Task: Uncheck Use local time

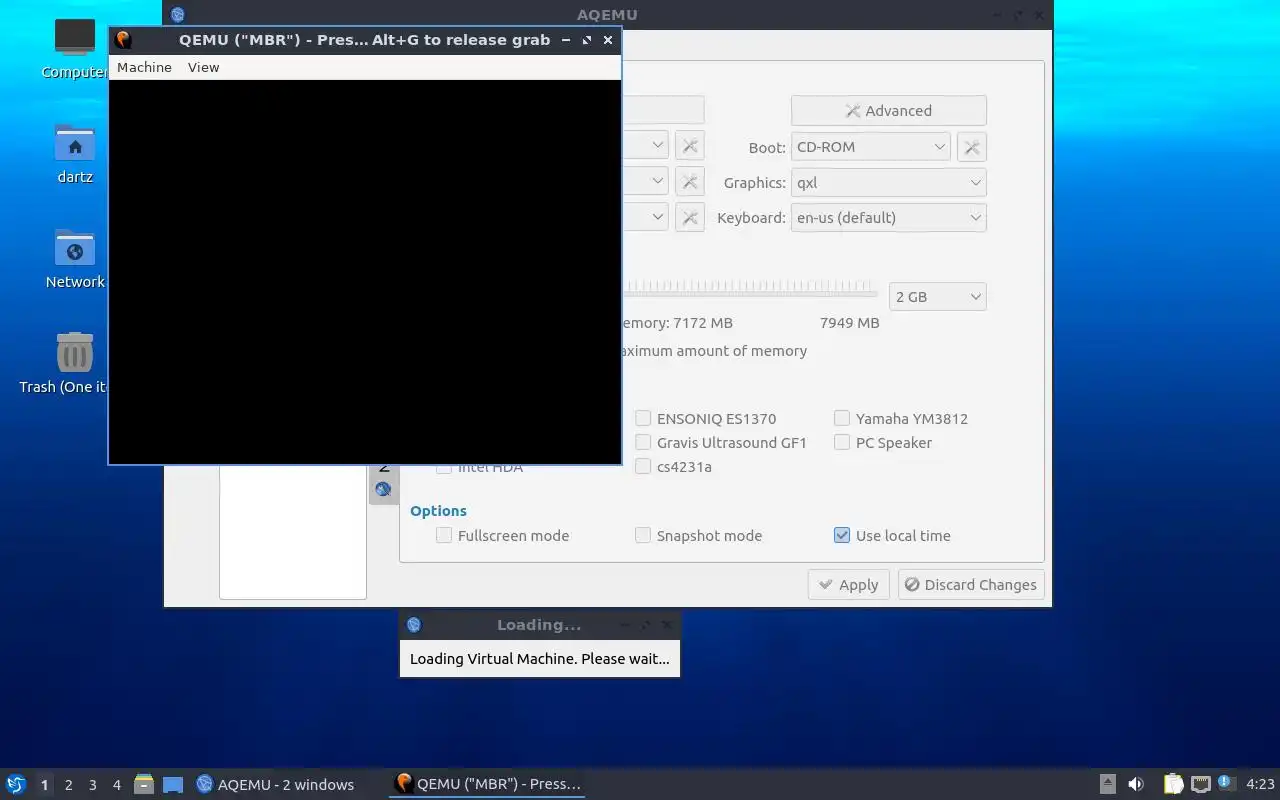Action: 842,536
